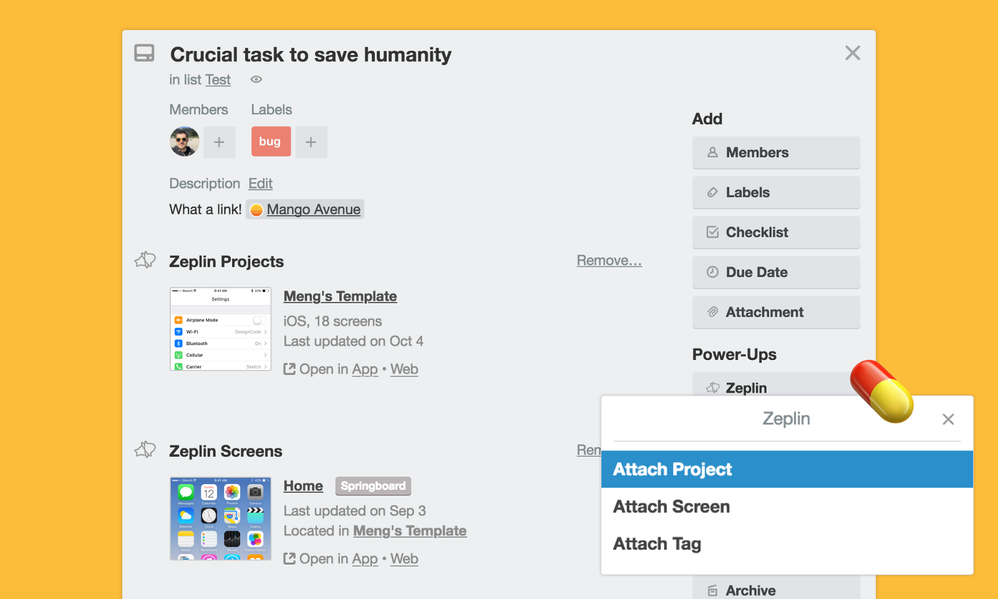Select Attach Screen in Zeplin menu
Image resolution: width=998 pixels, height=599 pixels.
point(787,507)
